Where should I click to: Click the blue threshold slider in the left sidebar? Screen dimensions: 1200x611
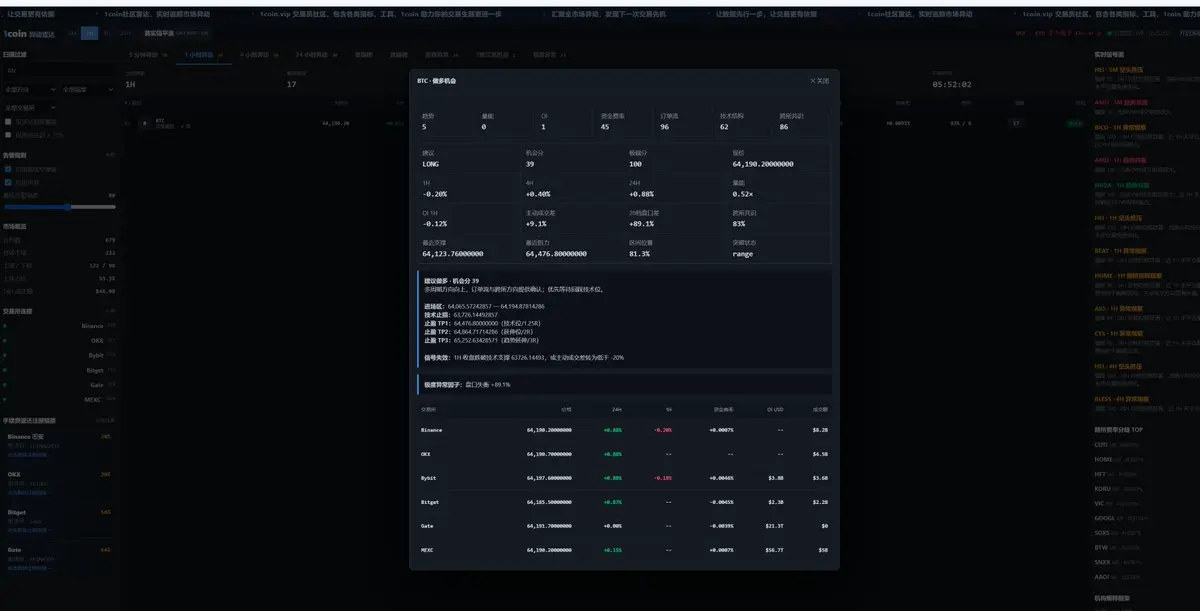pyautogui.click(x=60, y=207)
